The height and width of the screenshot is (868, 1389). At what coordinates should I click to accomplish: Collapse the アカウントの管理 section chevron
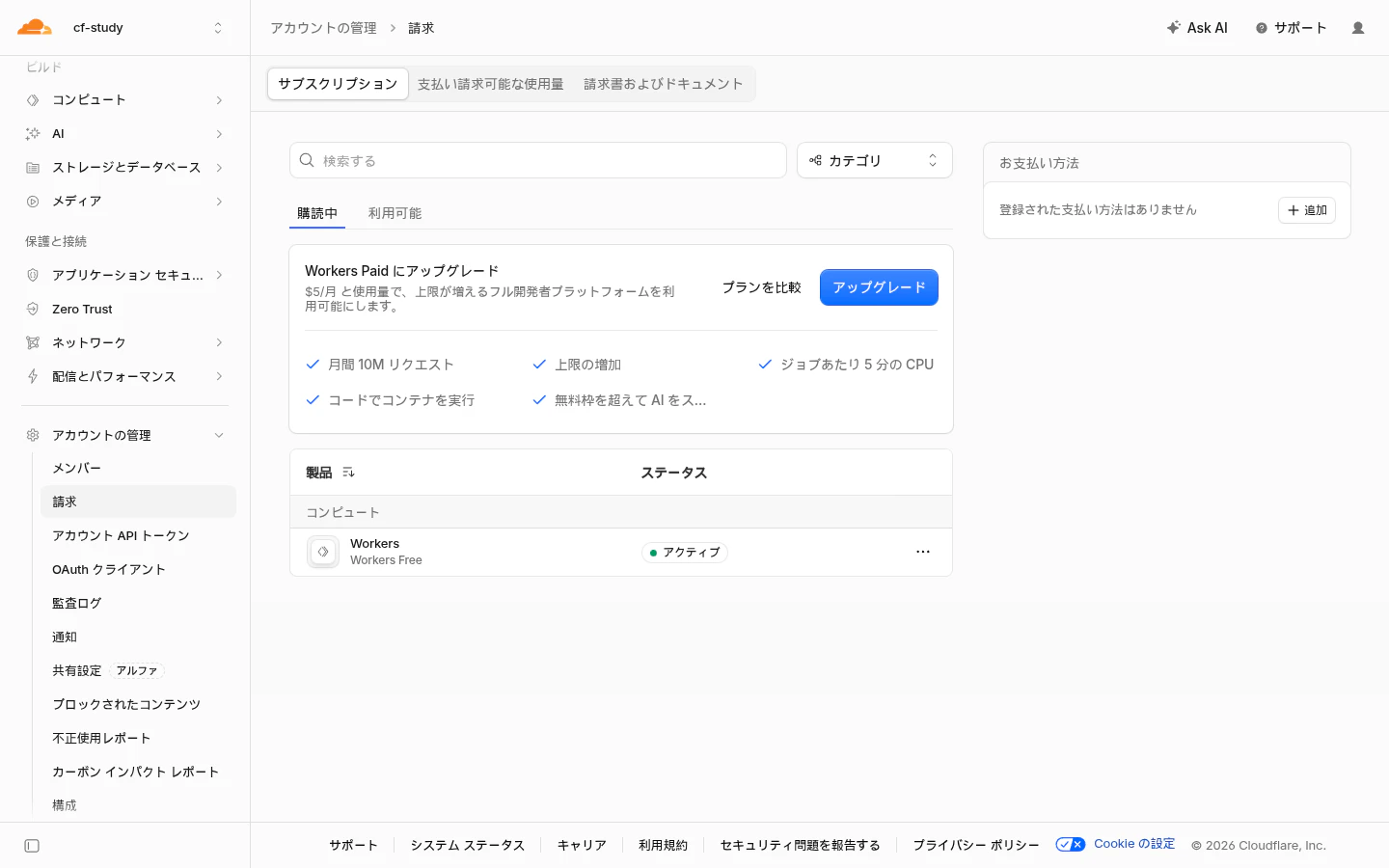pos(219,435)
